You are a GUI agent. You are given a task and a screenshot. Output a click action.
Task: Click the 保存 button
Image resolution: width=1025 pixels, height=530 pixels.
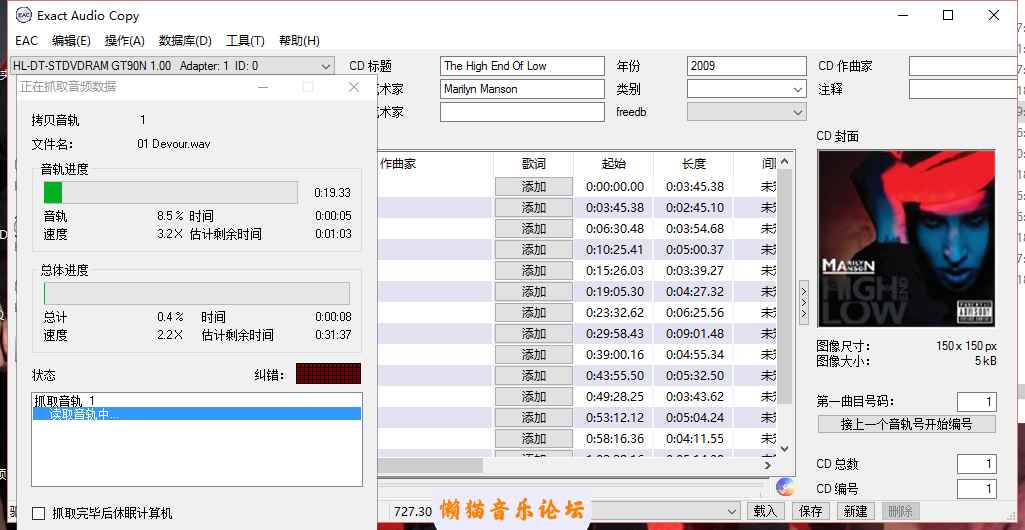click(x=811, y=510)
